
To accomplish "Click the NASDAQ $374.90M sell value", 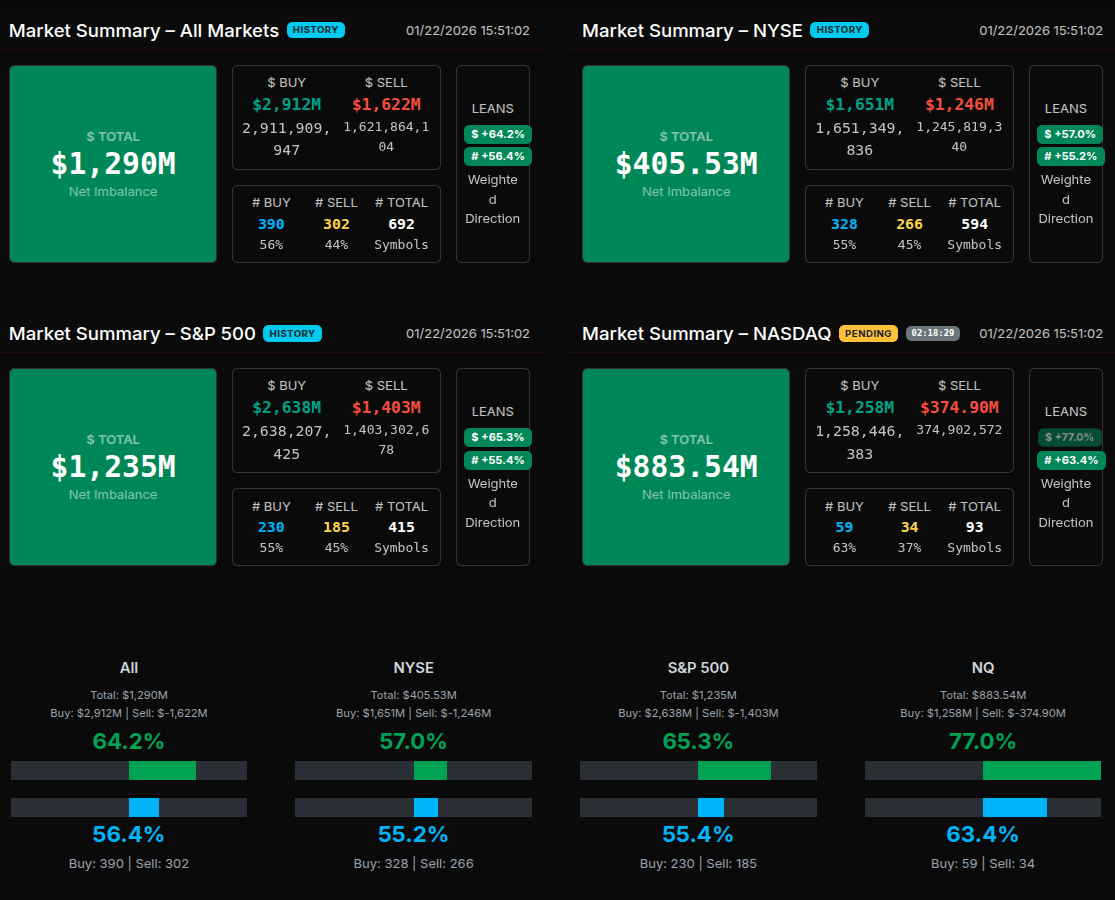I will tap(960, 407).
